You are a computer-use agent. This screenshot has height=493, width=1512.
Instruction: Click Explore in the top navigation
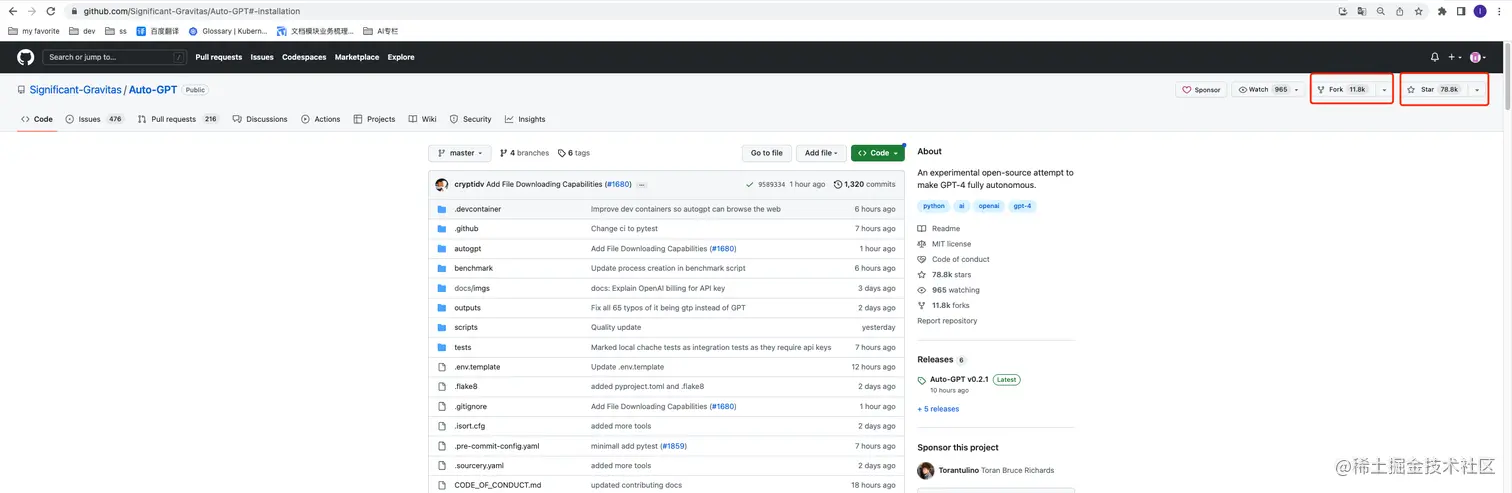point(401,57)
